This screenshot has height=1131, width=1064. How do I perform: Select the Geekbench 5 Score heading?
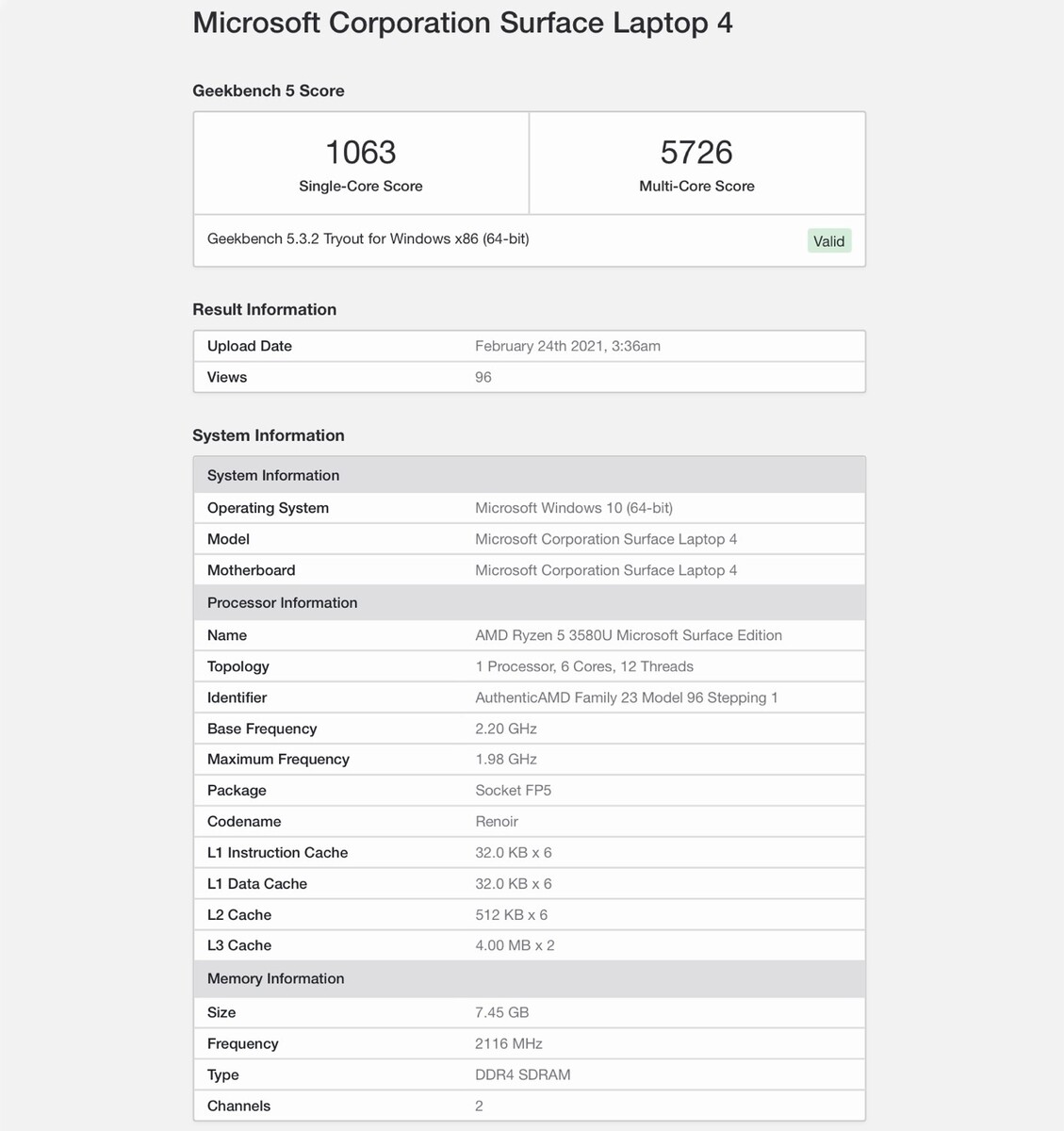[269, 90]
